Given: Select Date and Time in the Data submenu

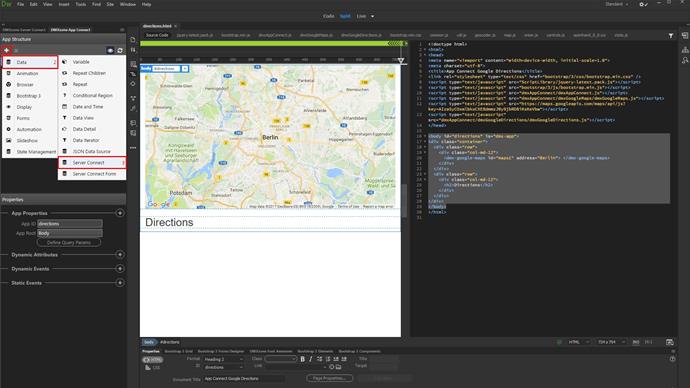Looking at the screenshot, I should pos(92,106).
